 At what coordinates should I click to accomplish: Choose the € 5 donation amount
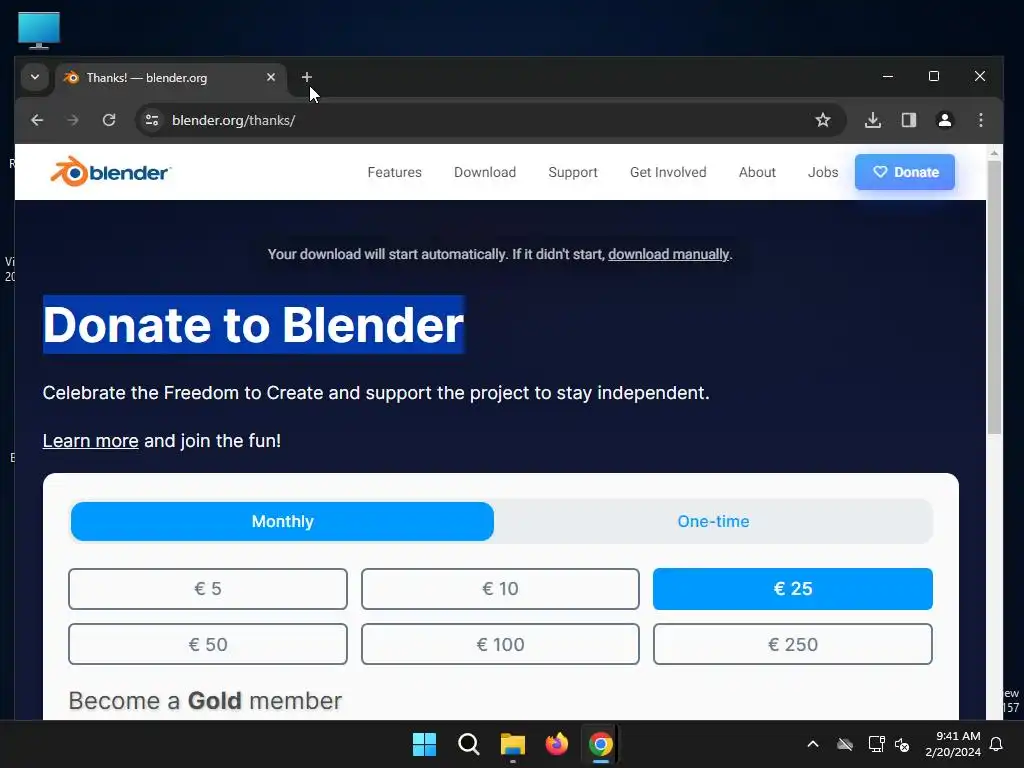click(x=208, y=588)
